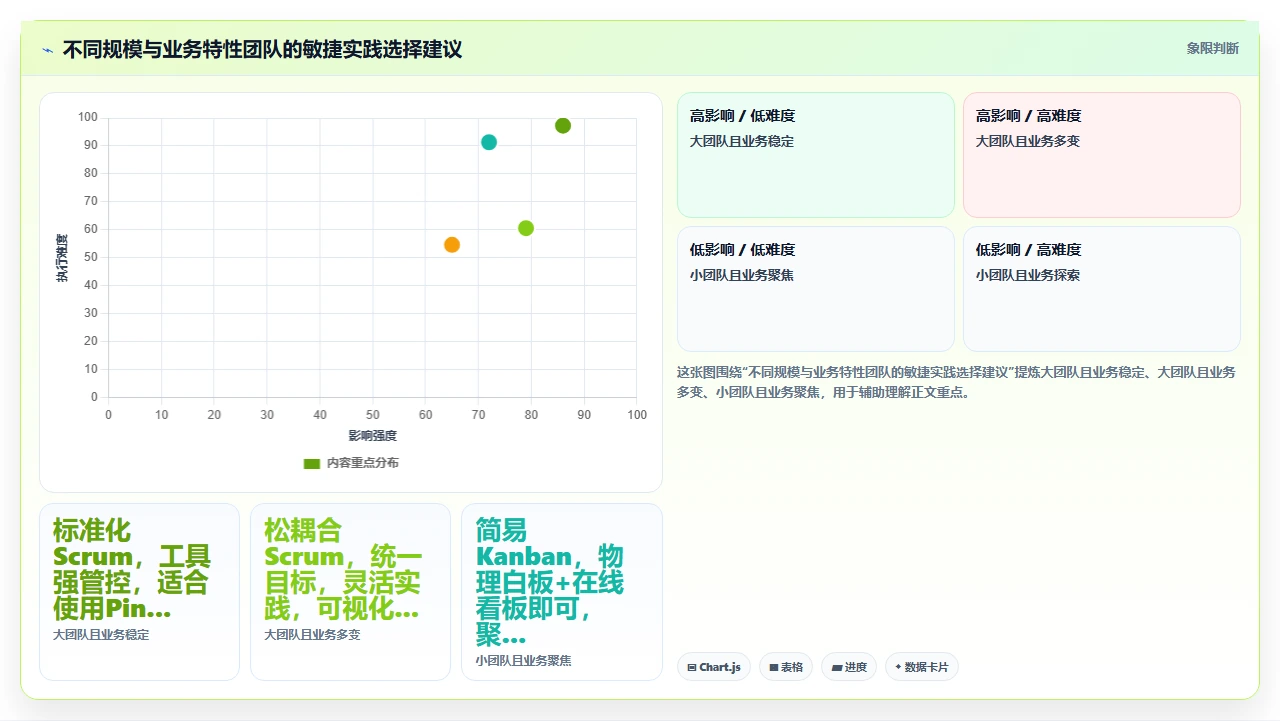Click 小团队且业务聚焦 in the quadrant card
The width and height of the screenshot is (1280, 721).
[x=742, y=275]
